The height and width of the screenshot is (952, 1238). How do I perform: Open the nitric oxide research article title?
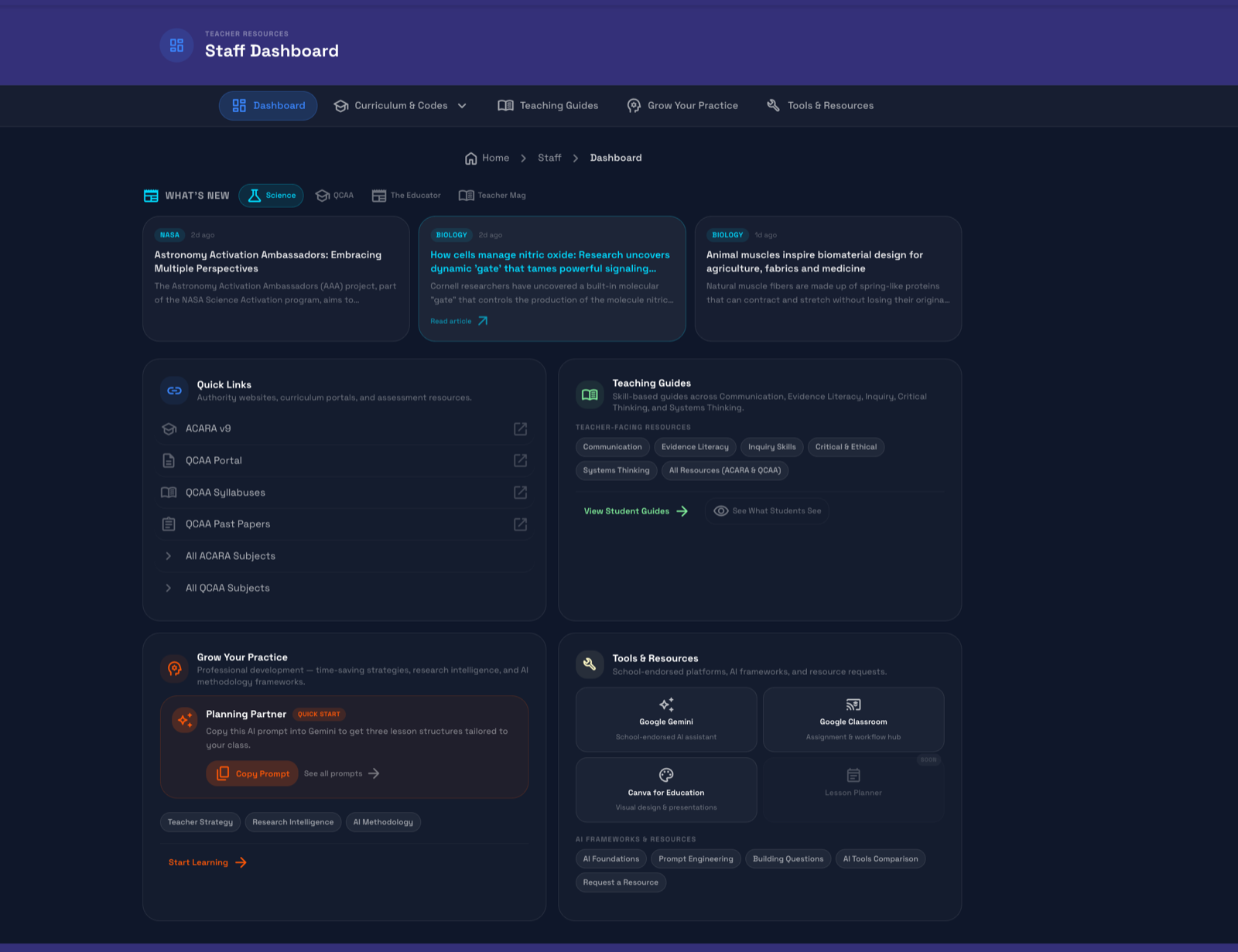click(550, 261)
